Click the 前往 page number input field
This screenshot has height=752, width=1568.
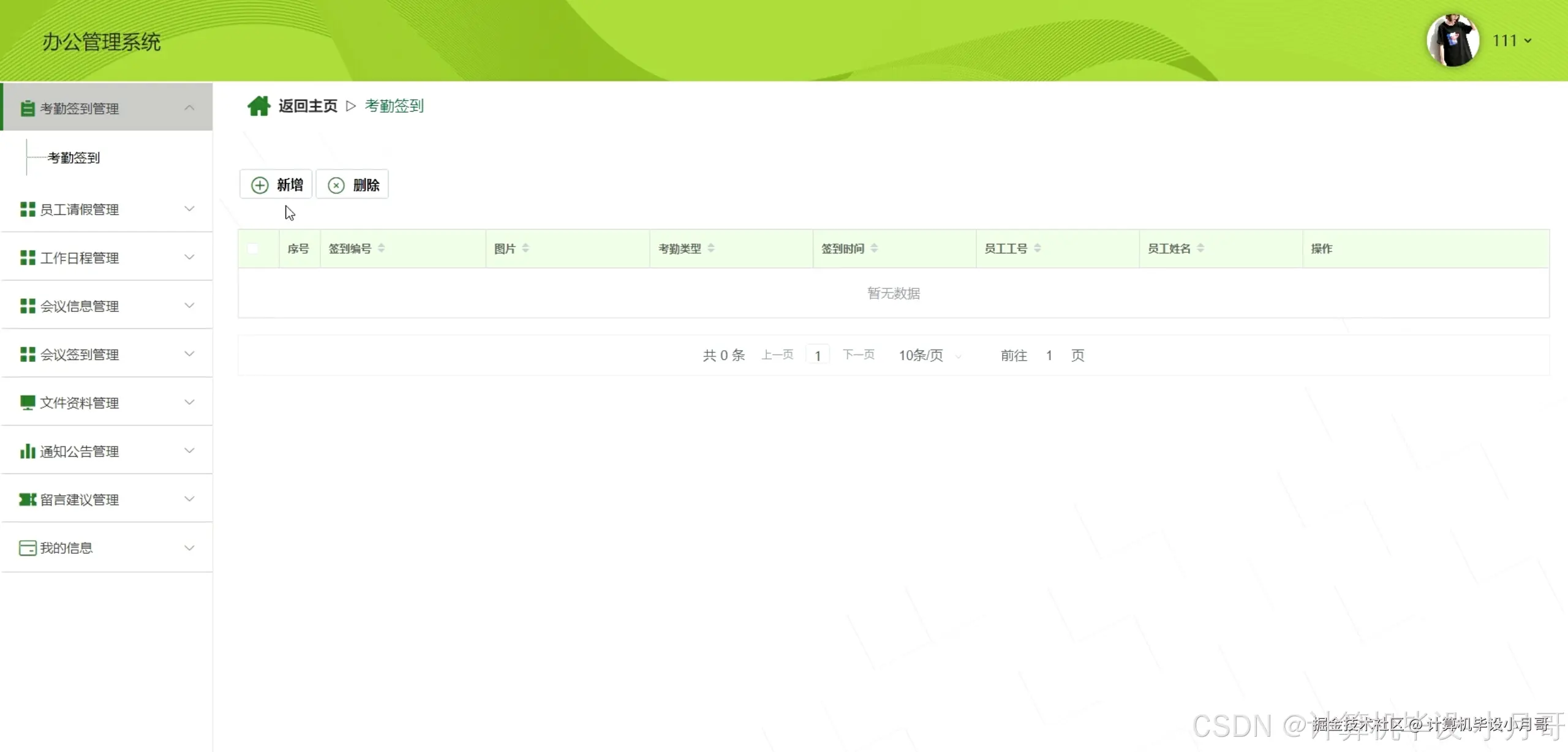pos(1049,356)
